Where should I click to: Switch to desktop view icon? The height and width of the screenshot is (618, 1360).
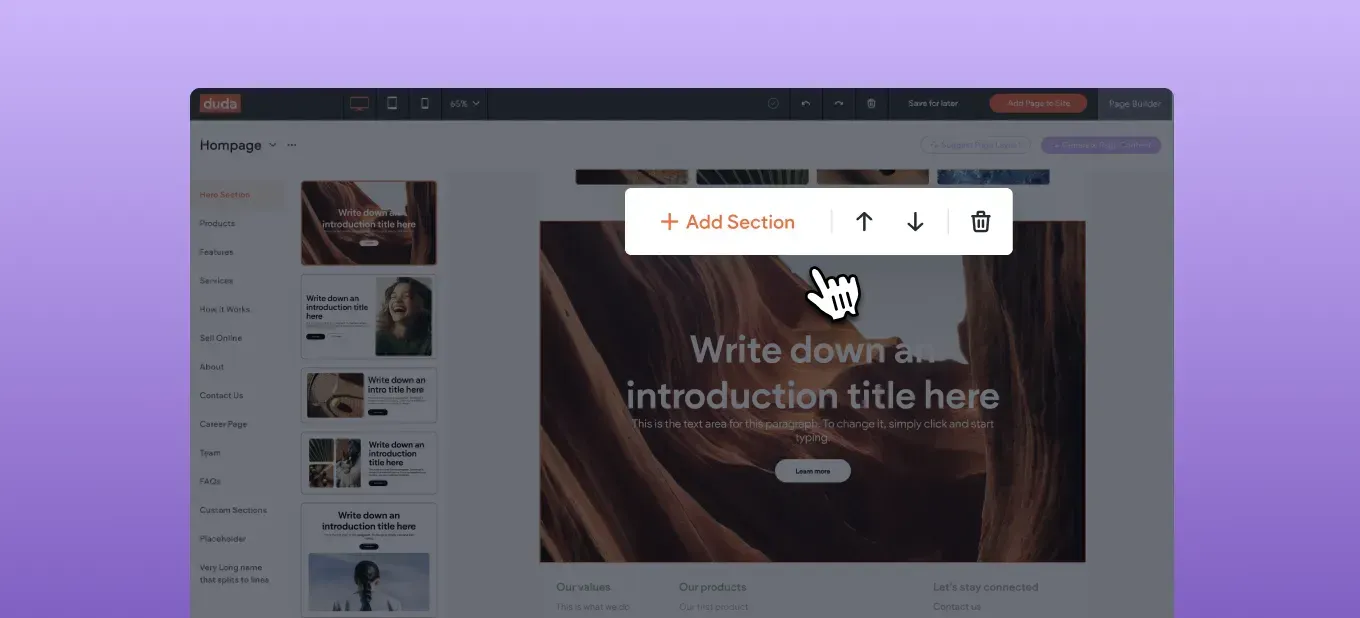click(360, 103)
